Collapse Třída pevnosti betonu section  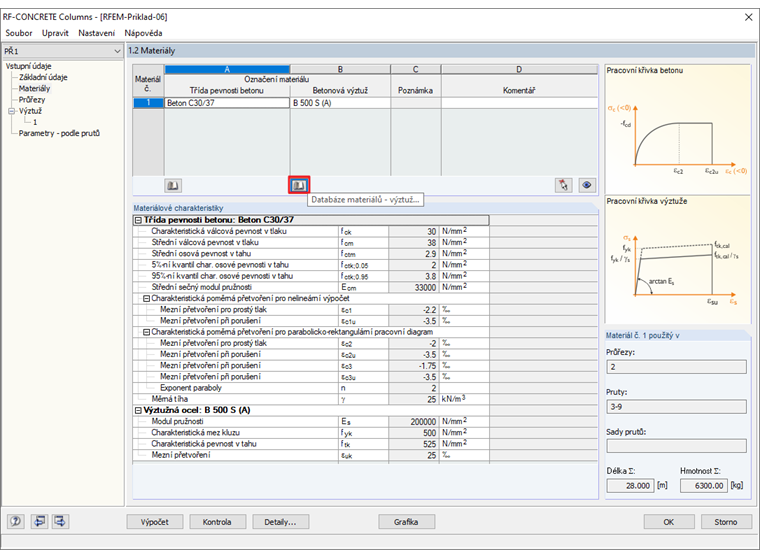[x=138, y=220]
